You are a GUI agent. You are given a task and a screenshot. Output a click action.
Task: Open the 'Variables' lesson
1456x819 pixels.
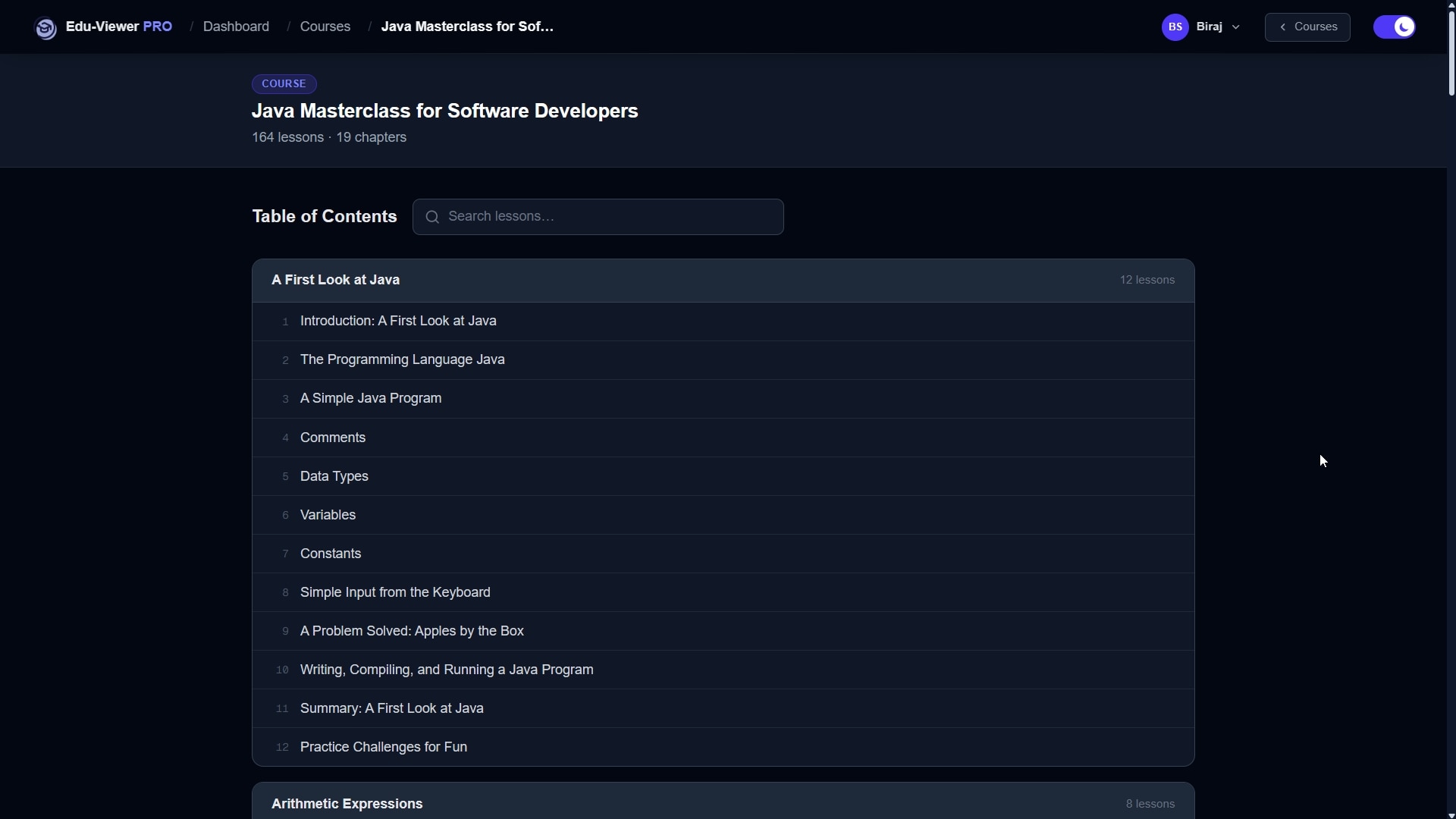328,515
